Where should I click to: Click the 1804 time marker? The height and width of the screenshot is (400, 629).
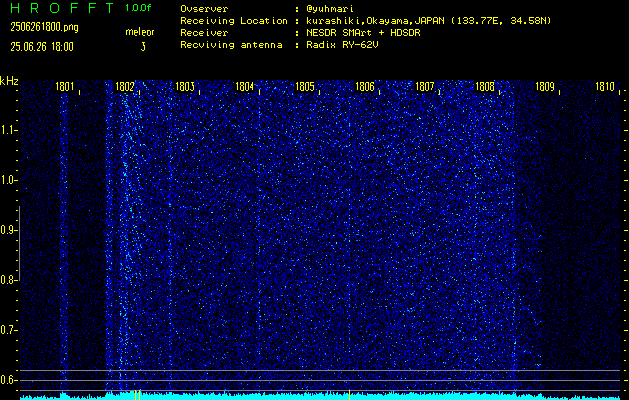tap(245, 87)
